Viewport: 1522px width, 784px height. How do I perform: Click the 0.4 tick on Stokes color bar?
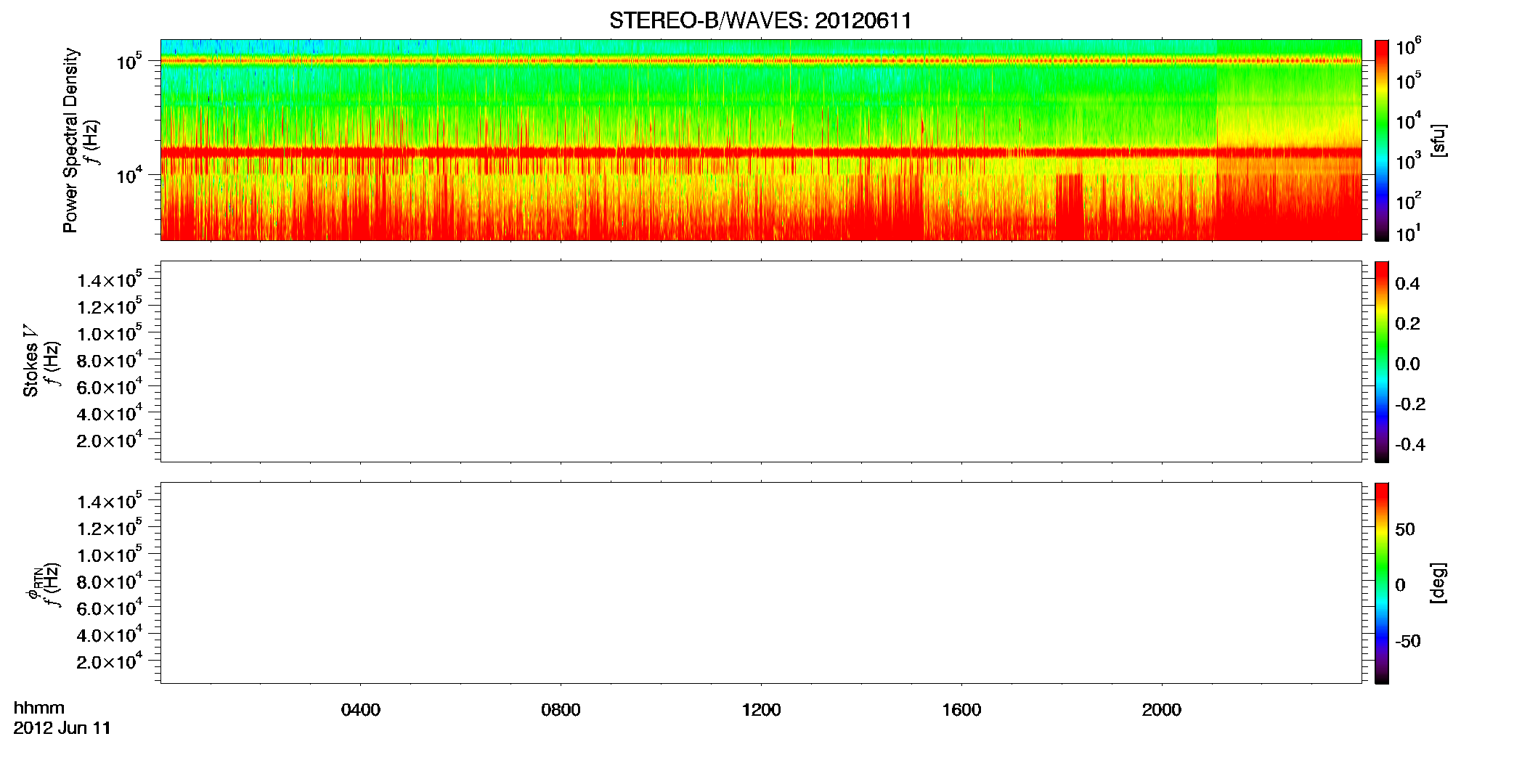(x=1407, y=284)
